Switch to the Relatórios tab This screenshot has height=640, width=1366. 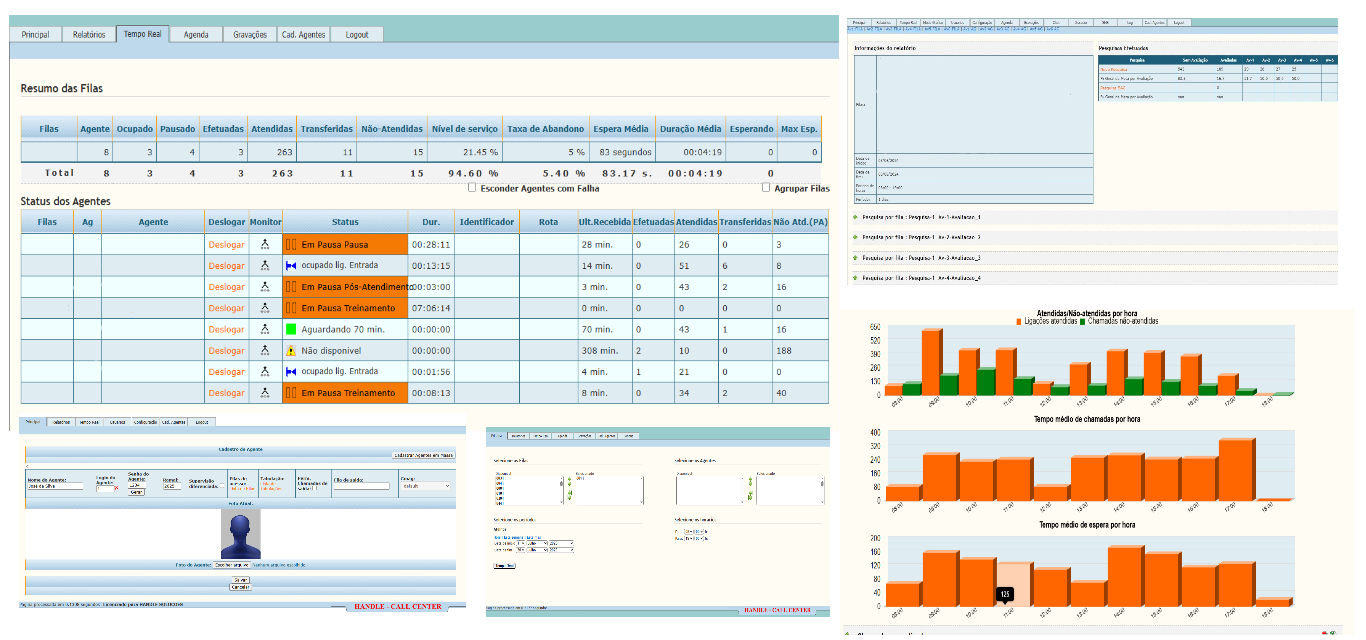89,34
